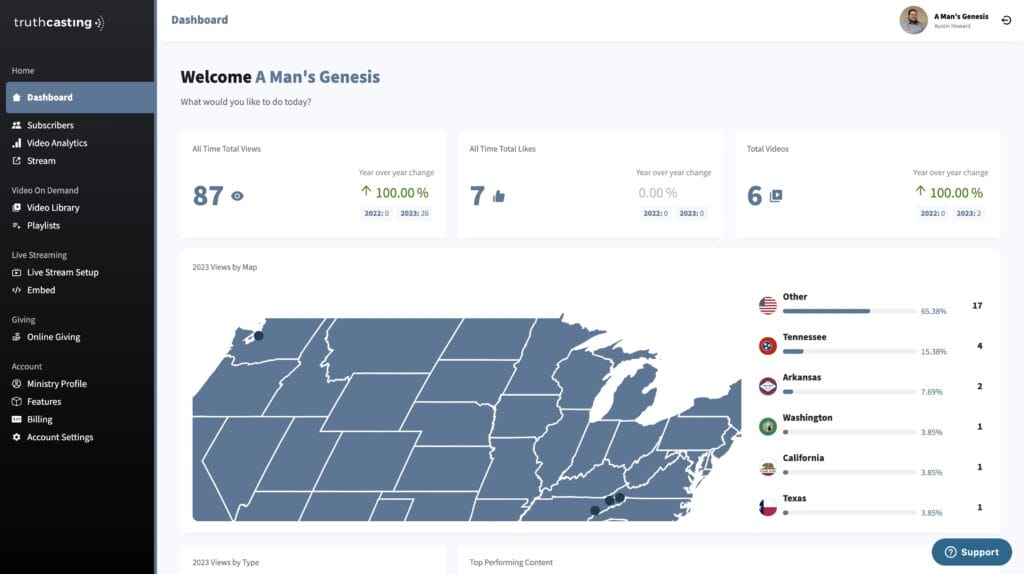The image size is (1024, 574).
Task: Click the Tennessee flag icon in the list
Action: pos(767,346)
